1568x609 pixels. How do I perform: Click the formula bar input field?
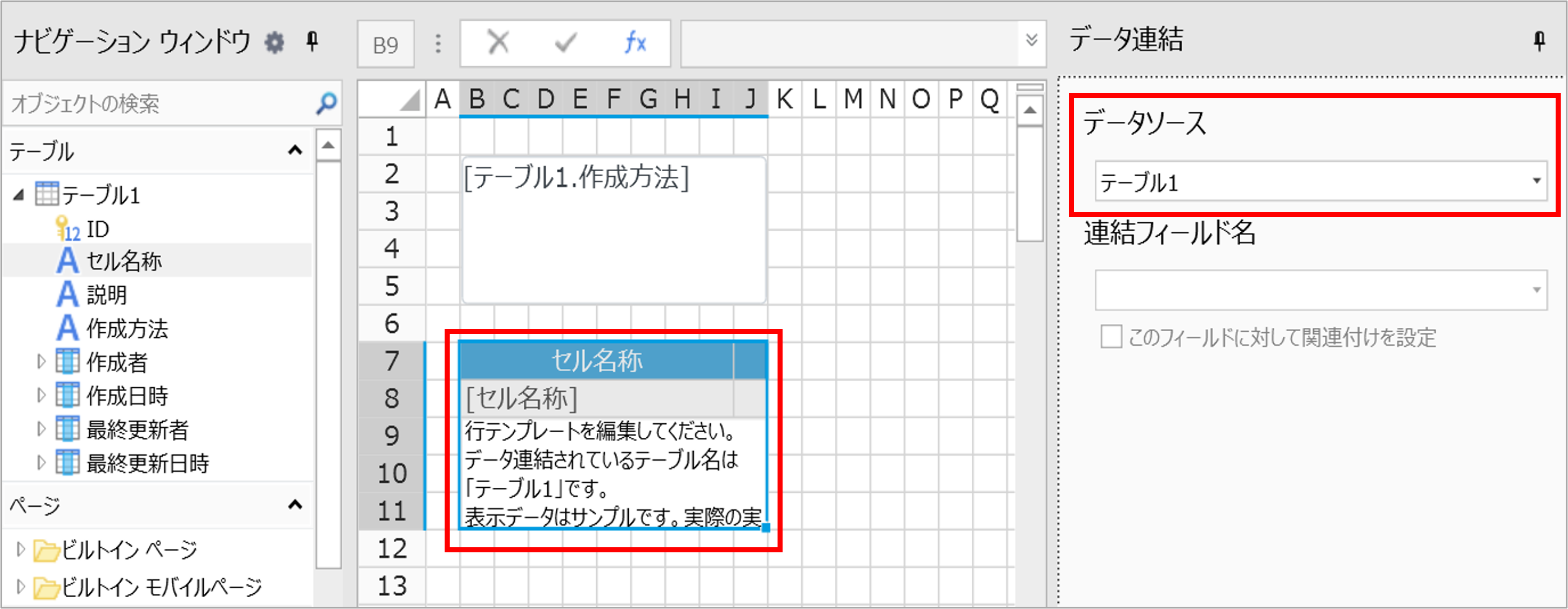pos(850,44)
